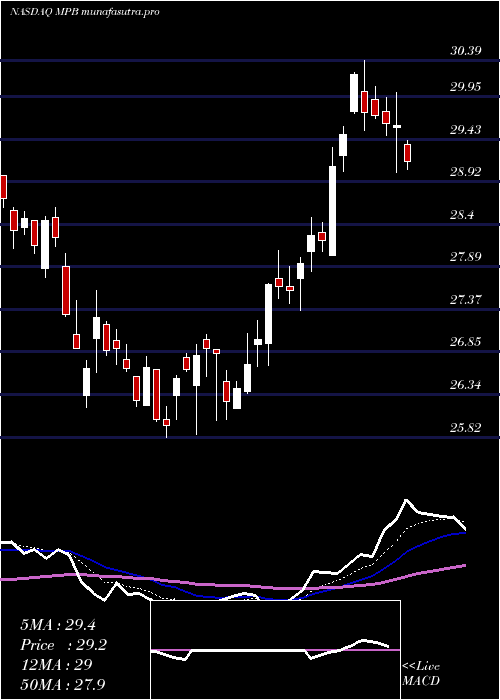
Task: Click the 29.43 price axis label
Action: click(465, 130)
